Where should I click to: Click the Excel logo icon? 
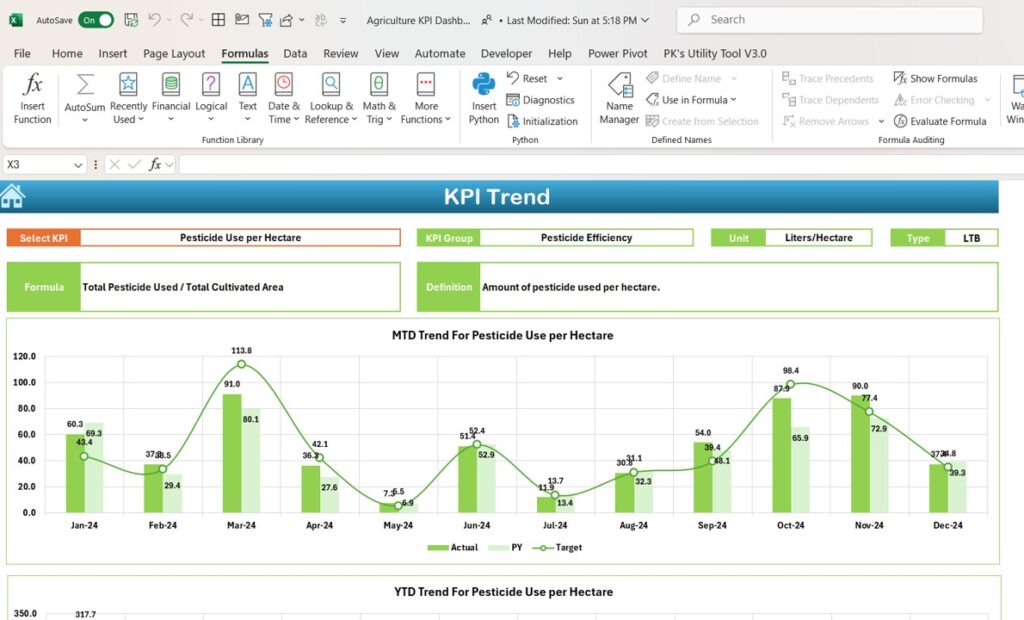point(16,20)
